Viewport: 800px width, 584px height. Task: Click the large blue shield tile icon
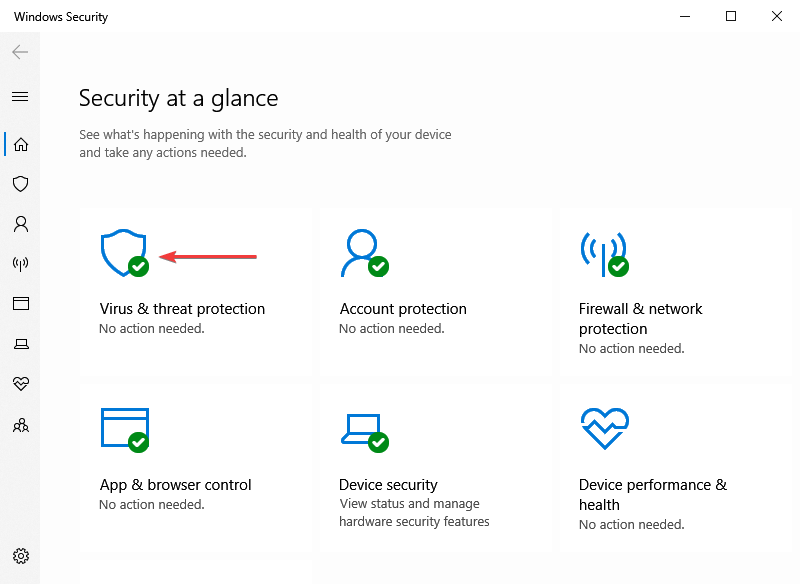[124, 254]
